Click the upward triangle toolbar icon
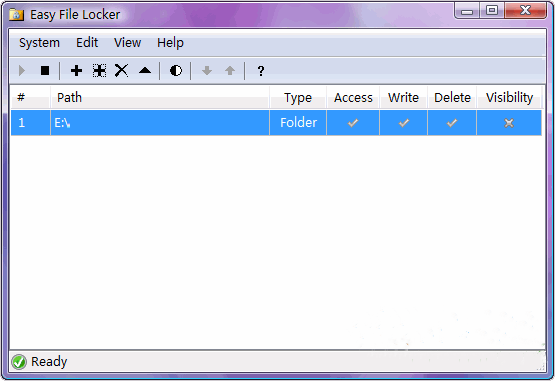Screen dimensions: 555x381 (x=145, y=70)
